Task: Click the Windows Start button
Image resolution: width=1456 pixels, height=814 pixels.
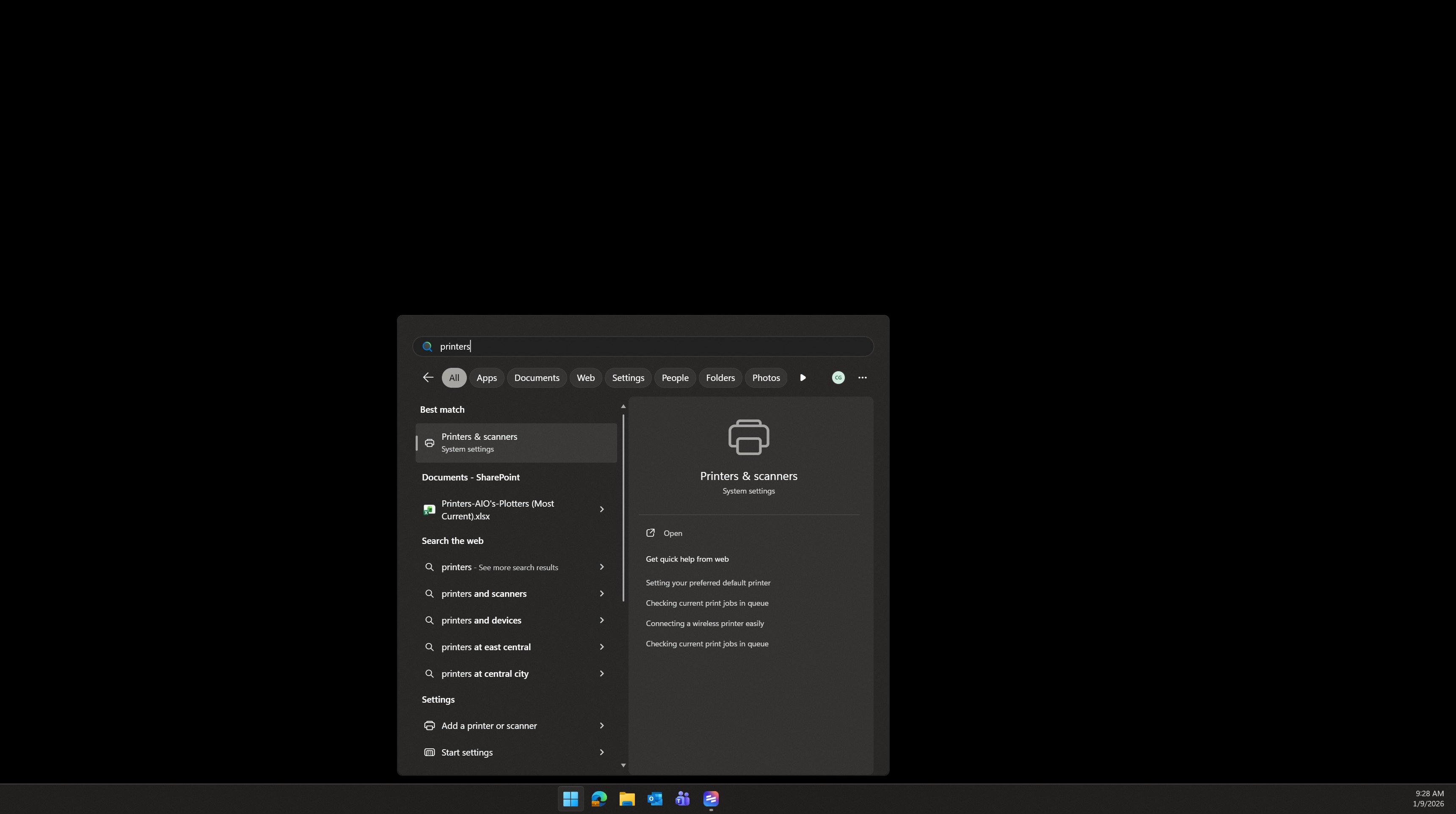Action: click(570, 799)
